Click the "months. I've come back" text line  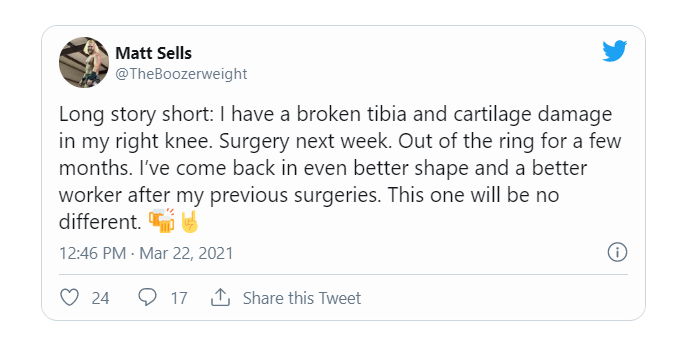[x=323, y=168]
